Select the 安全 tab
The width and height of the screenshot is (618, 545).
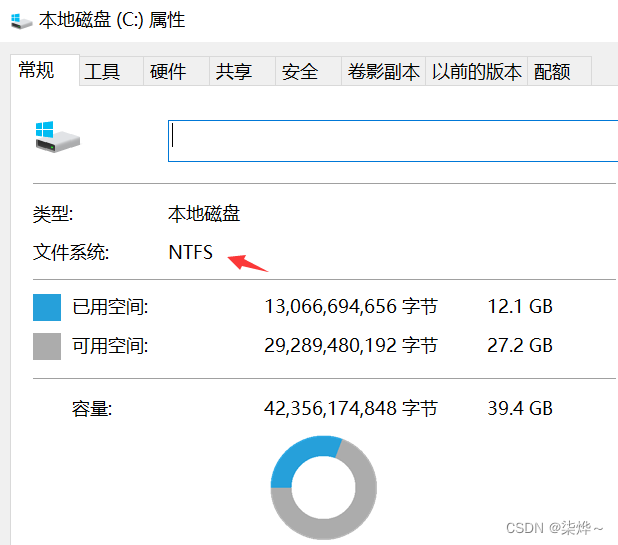300,71
